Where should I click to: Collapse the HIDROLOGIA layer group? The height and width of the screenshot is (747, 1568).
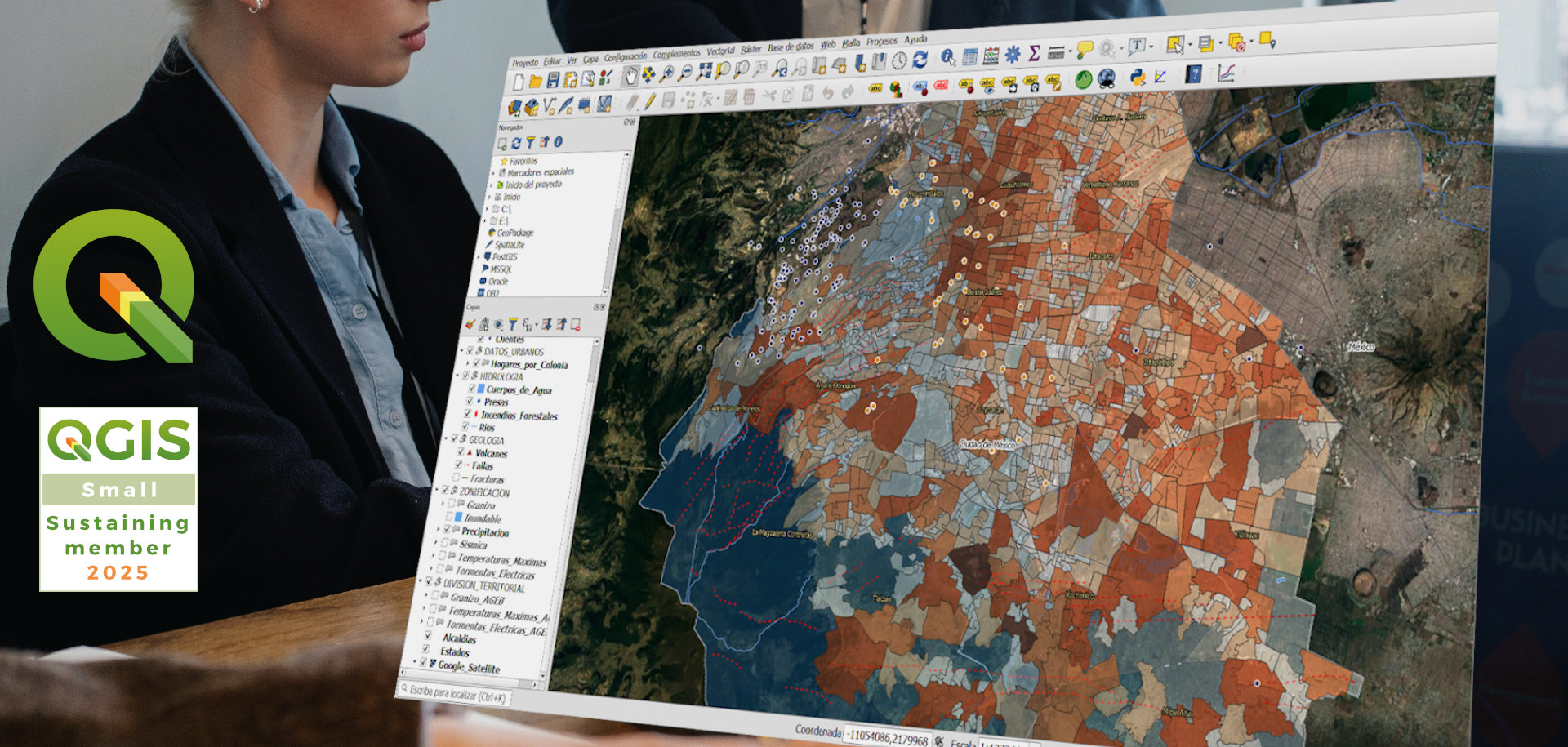[457, 376]
